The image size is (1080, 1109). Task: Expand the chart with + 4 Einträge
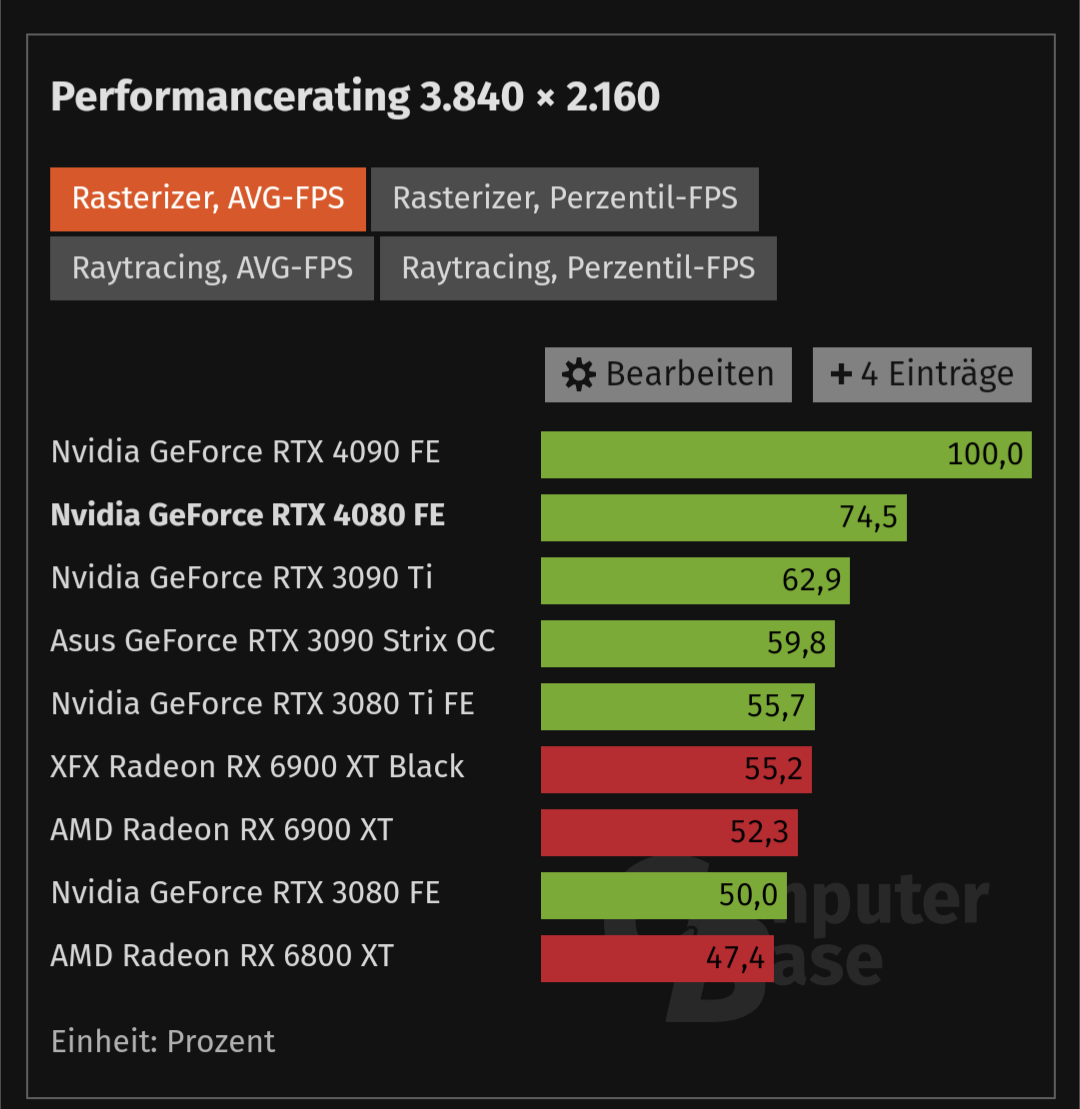[x=922, y=374]
